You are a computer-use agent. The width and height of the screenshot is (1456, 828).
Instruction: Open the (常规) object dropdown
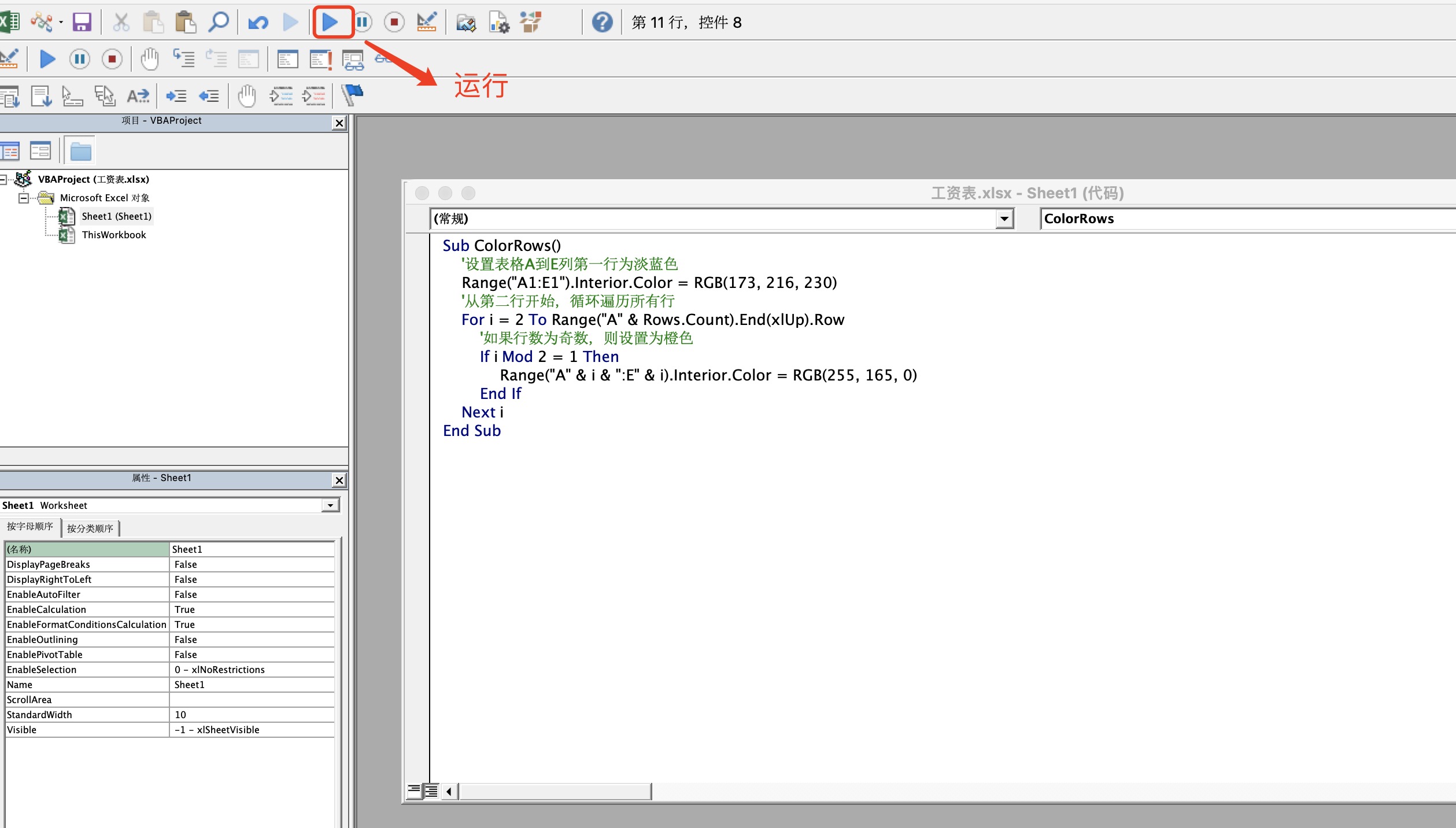(1004, 219)
